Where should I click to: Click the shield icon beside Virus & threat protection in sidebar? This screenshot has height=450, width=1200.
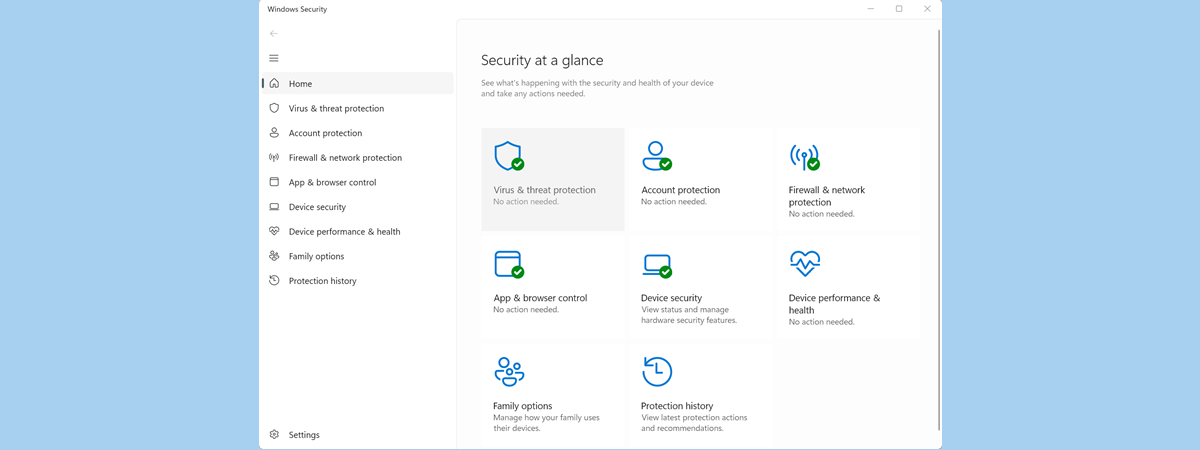pyautogui.click(x=274, y=108)
